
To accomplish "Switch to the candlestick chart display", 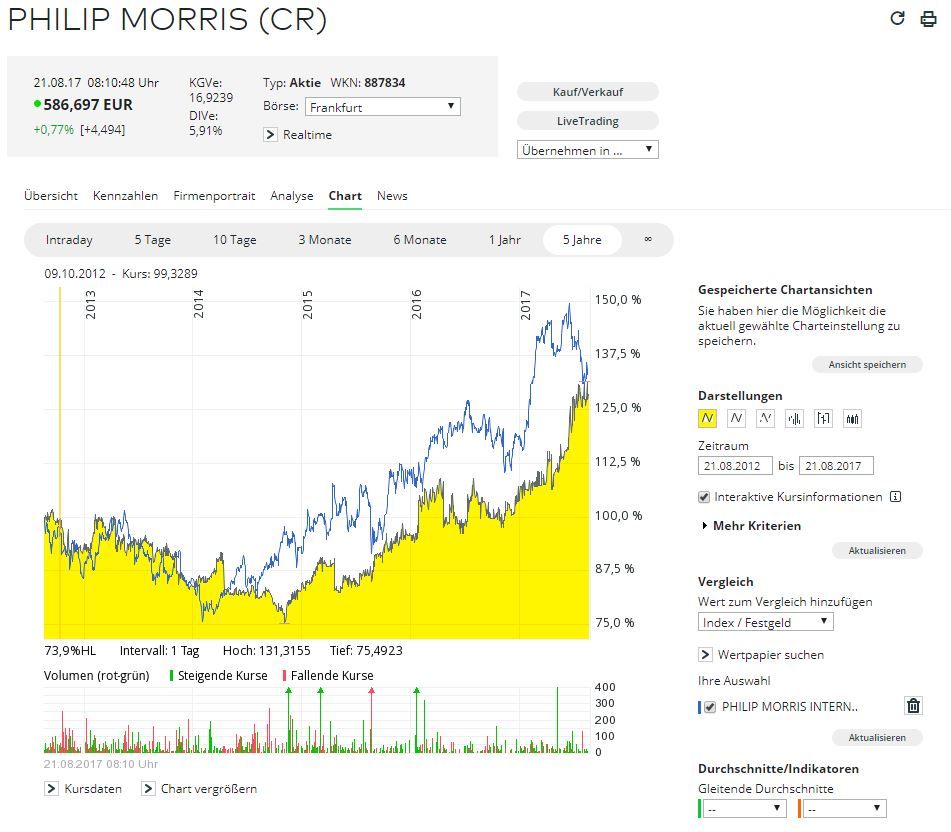I will pyautogui.click(x=852, y=418).
